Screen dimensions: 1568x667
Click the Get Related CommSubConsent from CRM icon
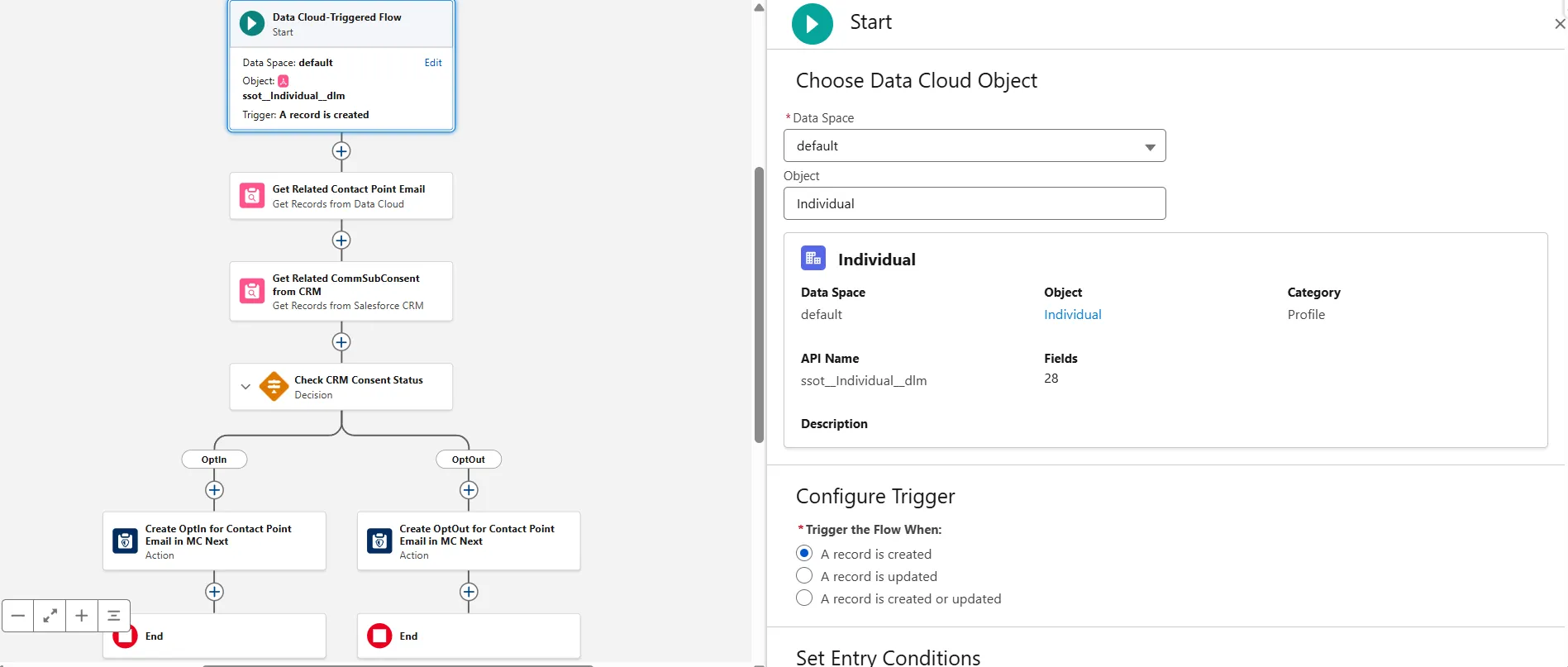click(x=252, y=291)
